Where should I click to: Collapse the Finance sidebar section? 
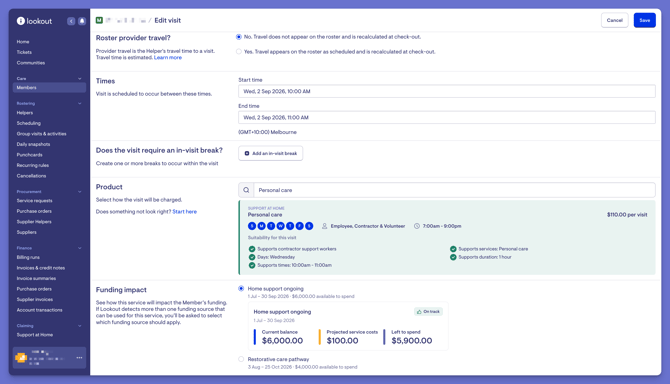[79, 248]
